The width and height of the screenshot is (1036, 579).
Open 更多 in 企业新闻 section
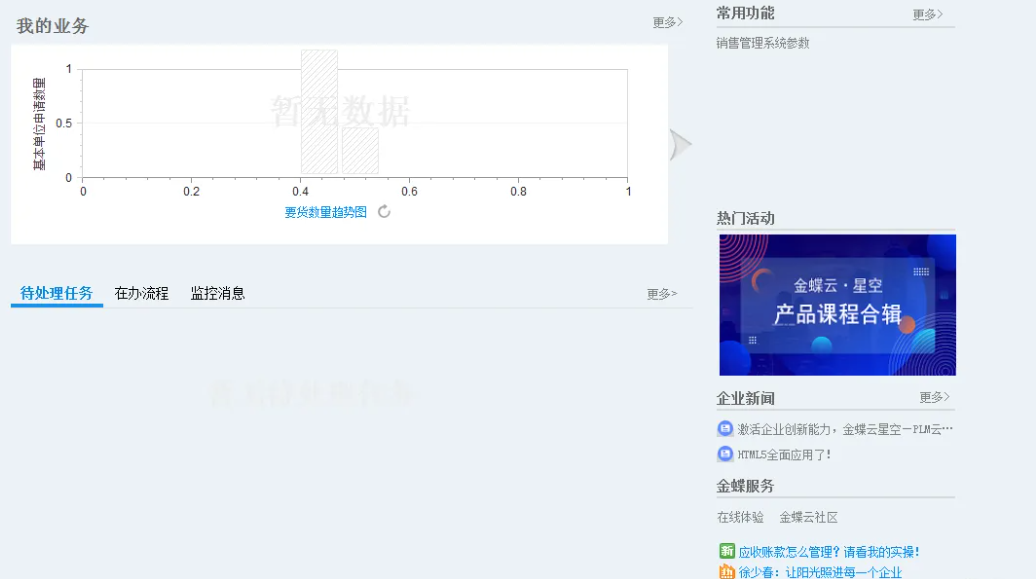click(934, 397)
